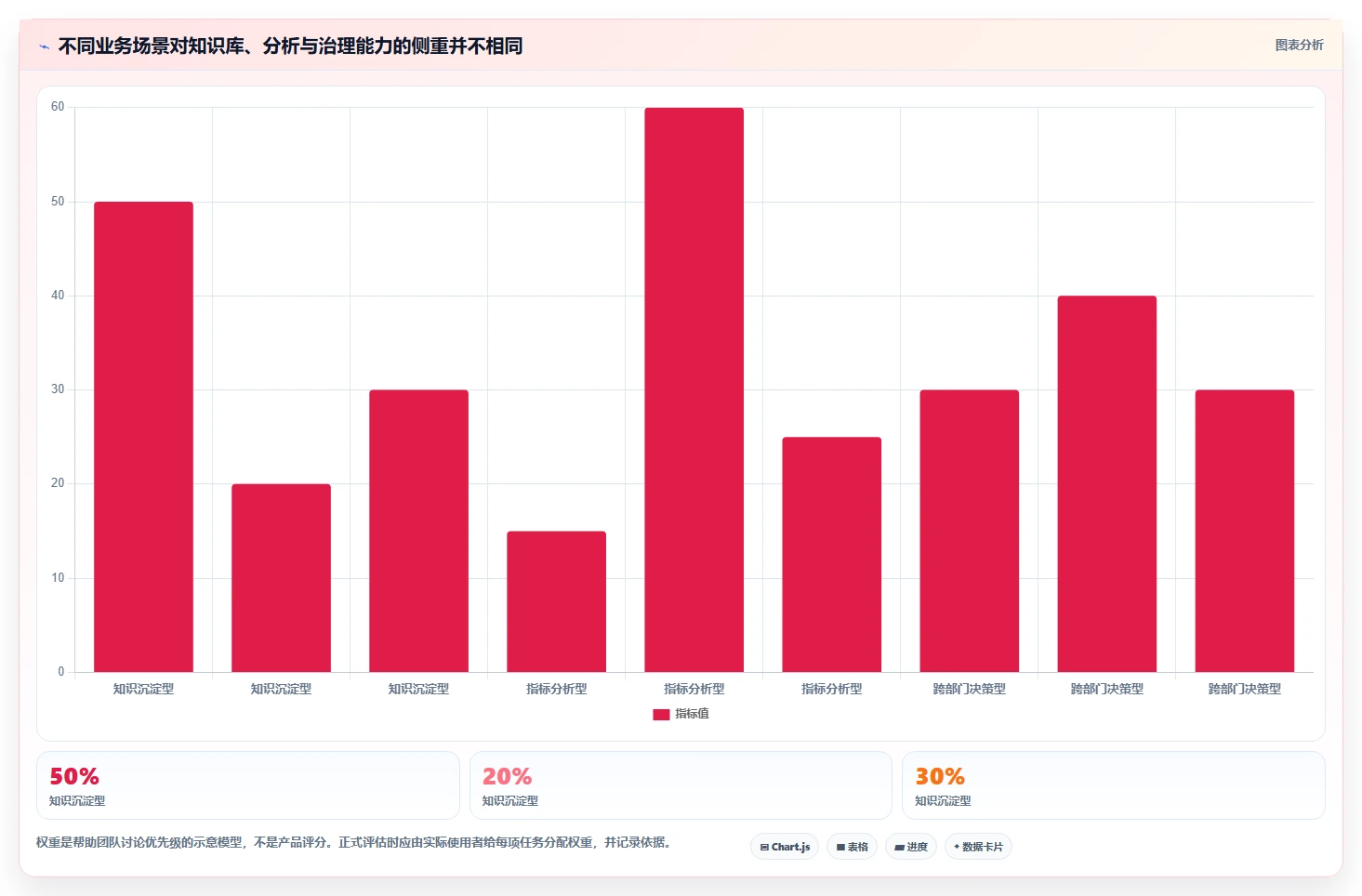Click the bar icon in the 进度 chip
Image resolution: width=1362 pixels, height=896 pixels.
pos(899,848)
